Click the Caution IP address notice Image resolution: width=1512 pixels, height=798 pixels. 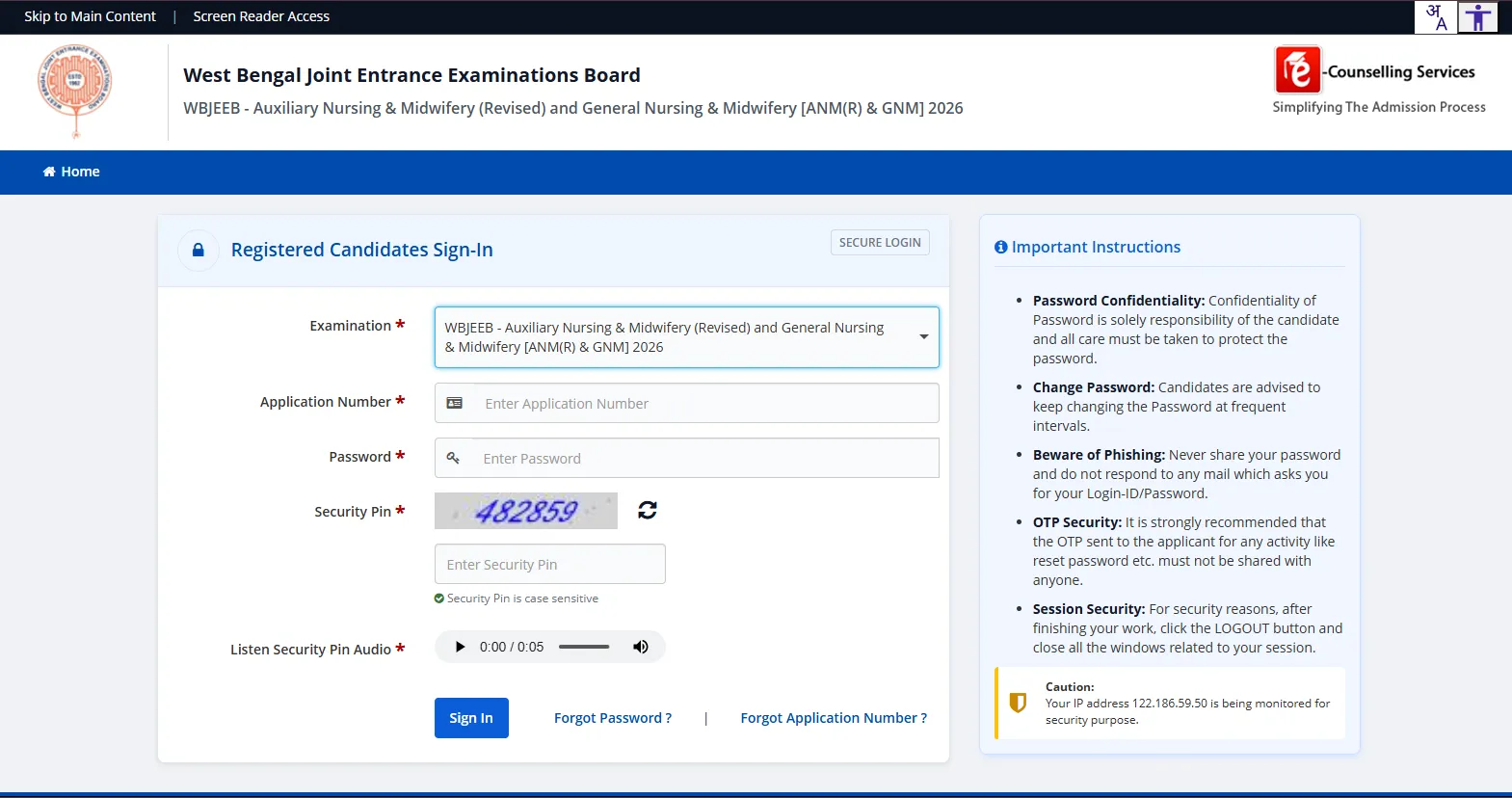(1171, 704)
